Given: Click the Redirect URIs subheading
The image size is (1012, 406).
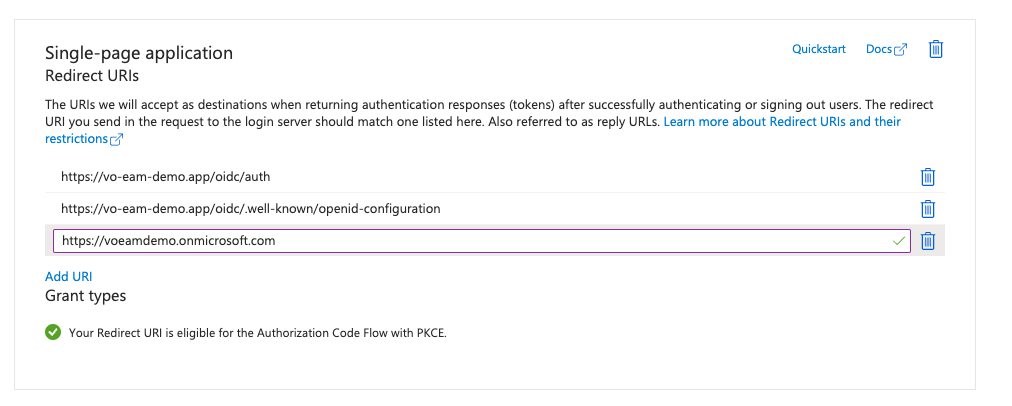Looking at the screenshot, I should tap(92, 75).
